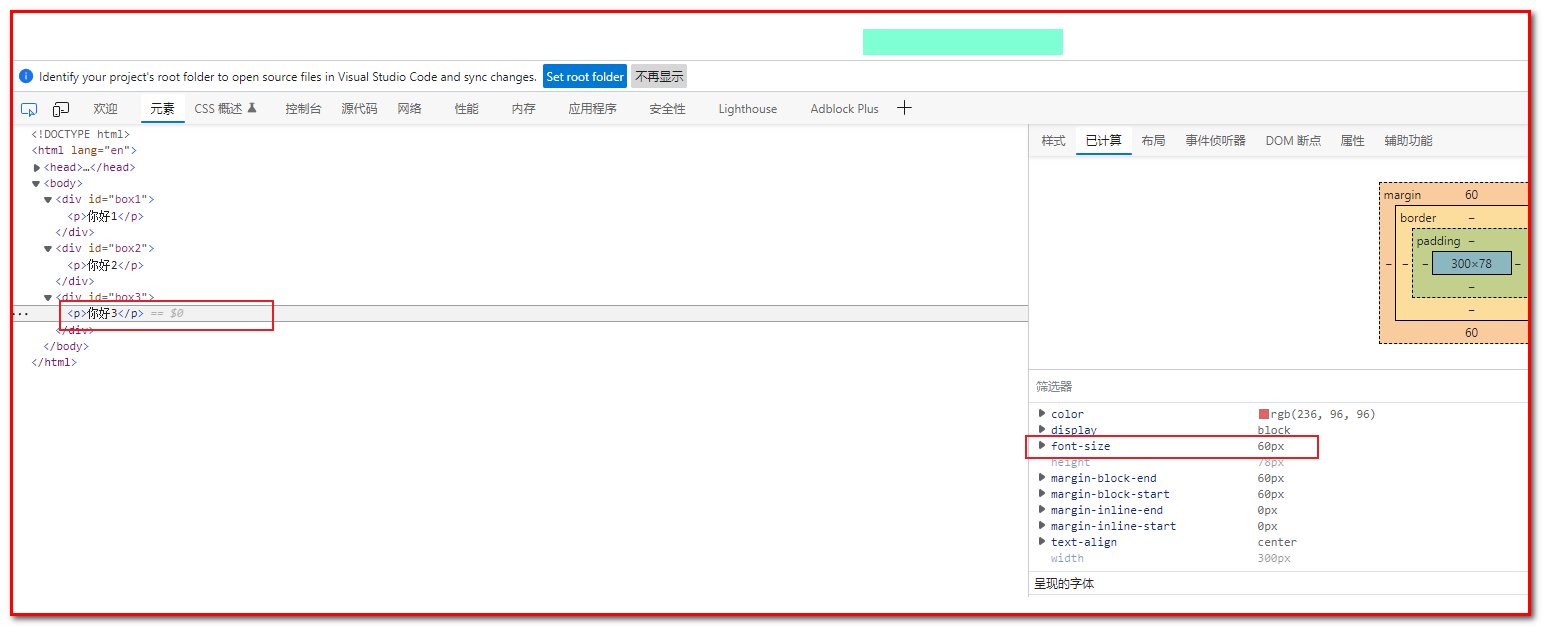Image resolution: width=1542 pixels, height=627 pixels.
Task: Select the 已计算 side tab
Action: point(1104,141)
